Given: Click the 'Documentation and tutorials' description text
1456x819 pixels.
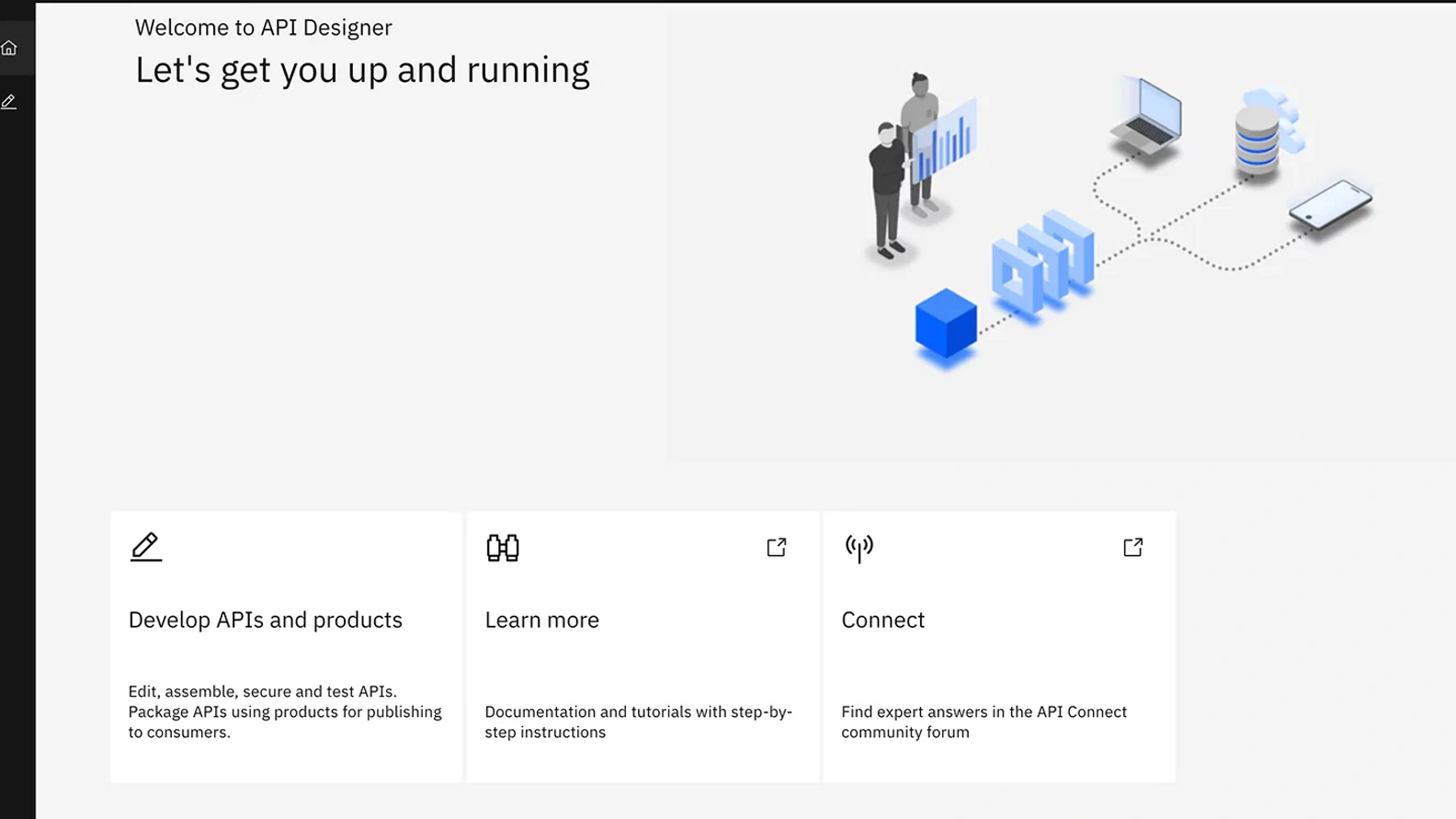Looking at the screenshot, I should 638,722.
